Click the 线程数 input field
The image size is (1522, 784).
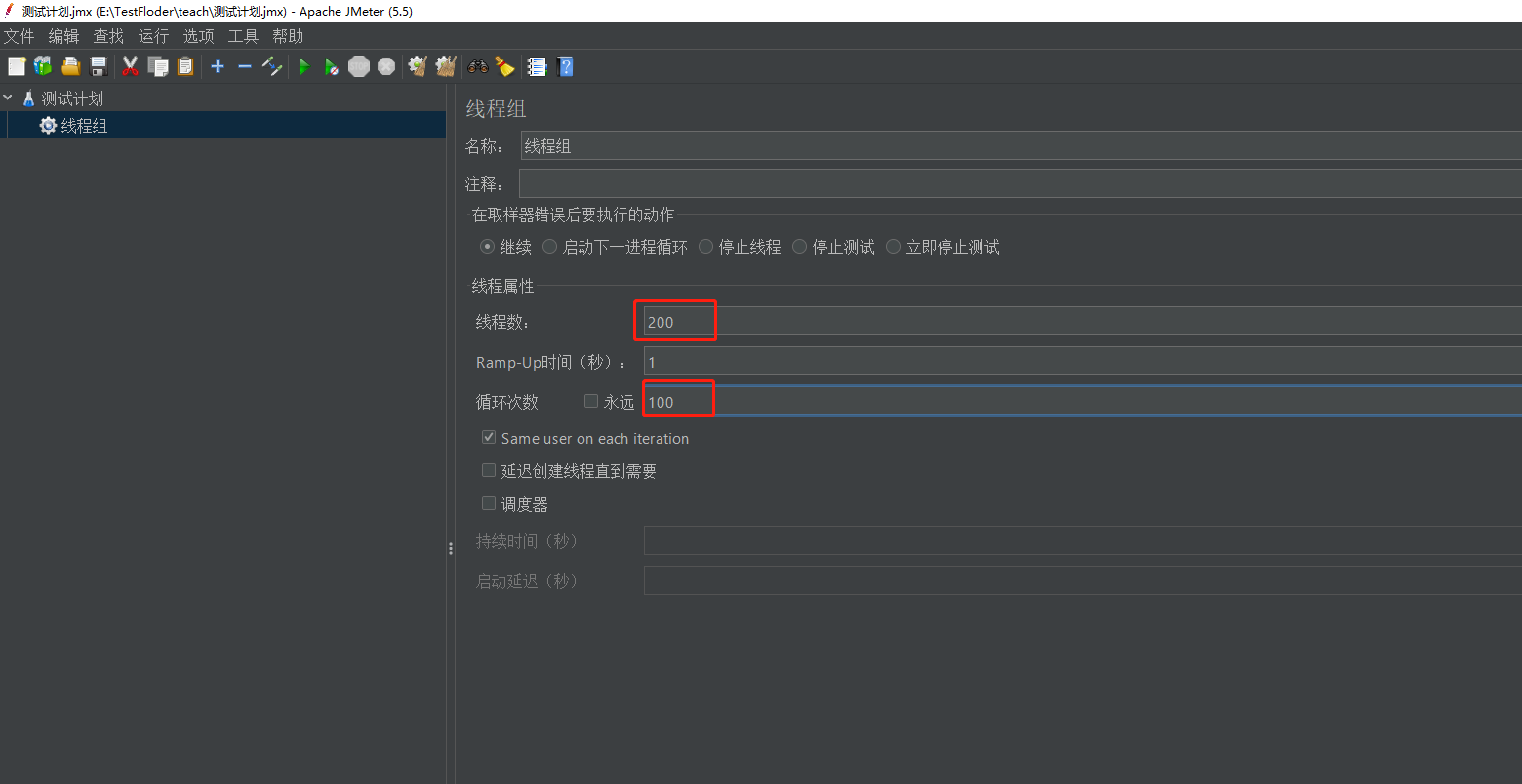coord(1073,321)
